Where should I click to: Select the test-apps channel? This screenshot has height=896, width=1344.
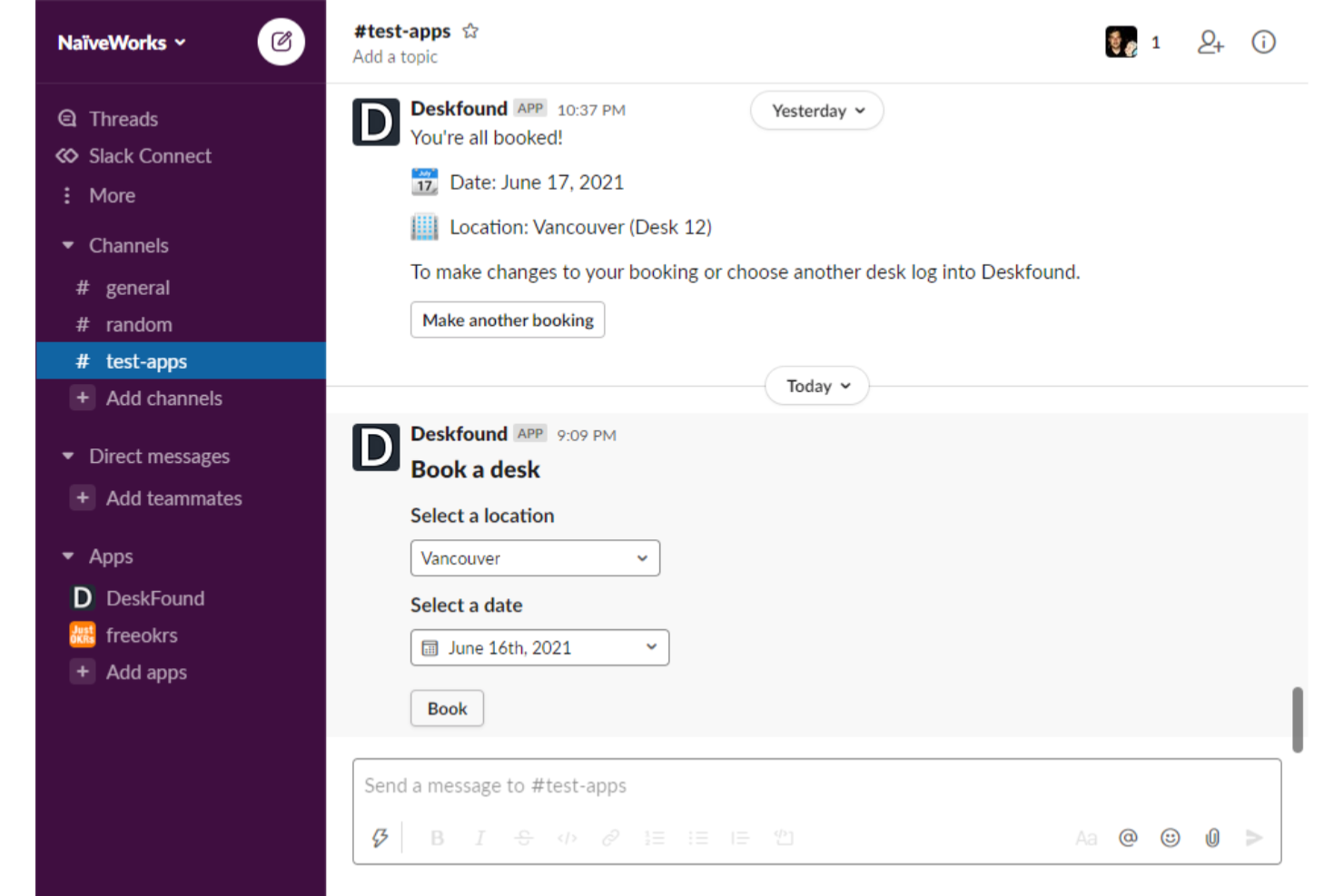(x=181, y=361)
